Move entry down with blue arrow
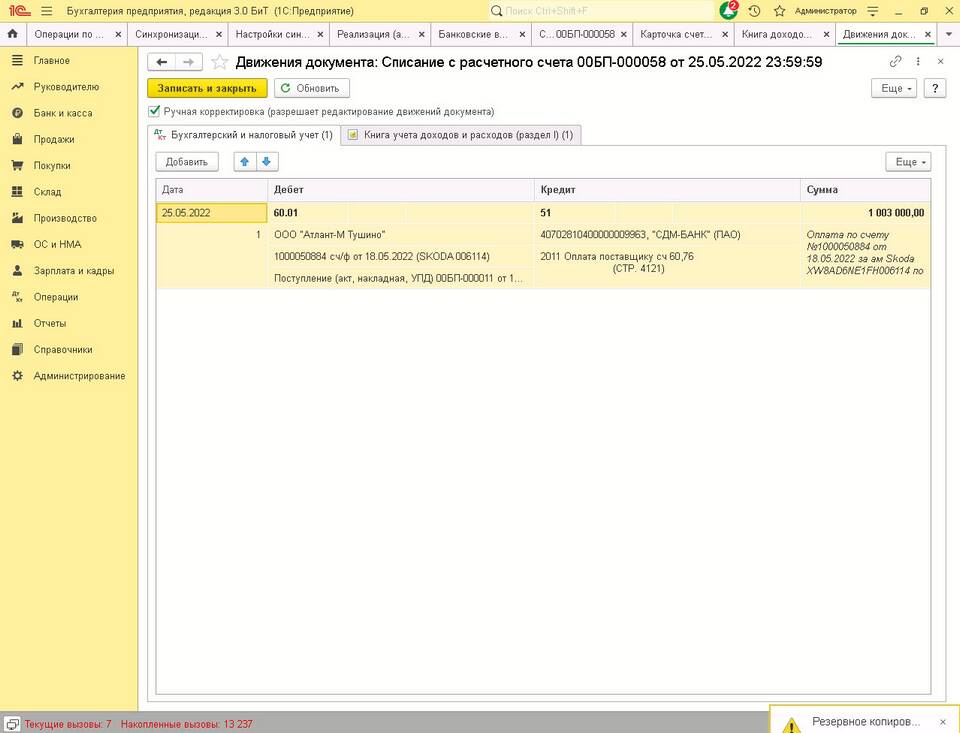960x733 pixels. click(x=266, y=162)
